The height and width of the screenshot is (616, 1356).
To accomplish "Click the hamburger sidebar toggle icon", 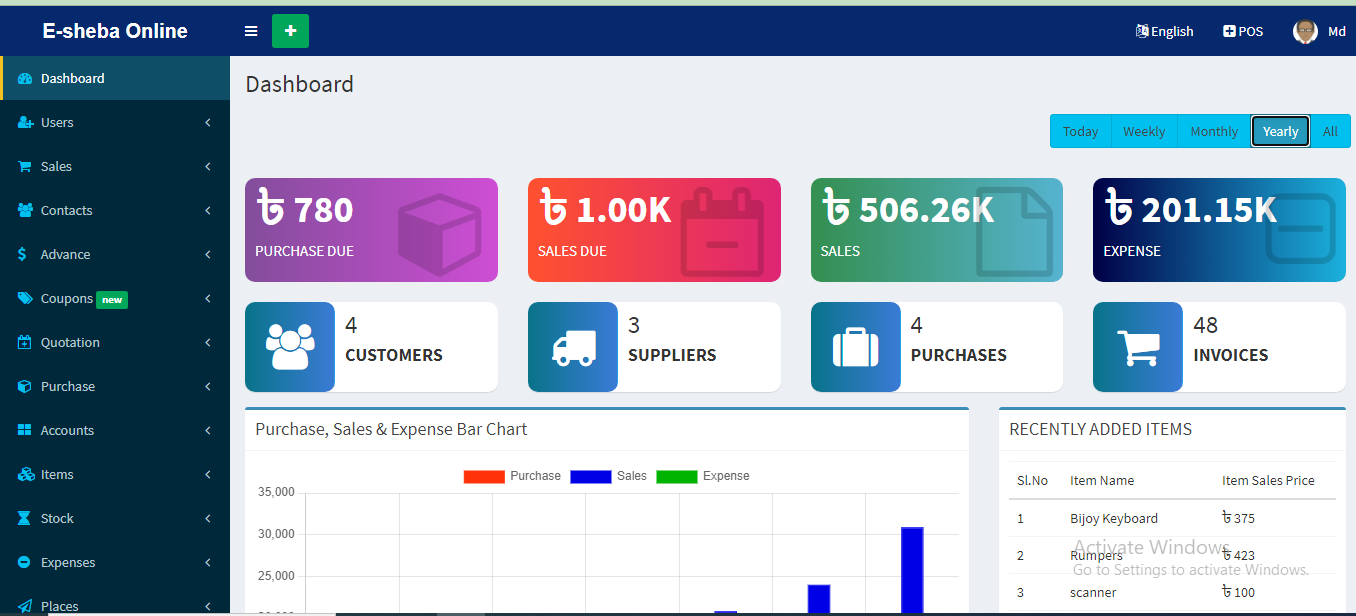I will 251,31.
